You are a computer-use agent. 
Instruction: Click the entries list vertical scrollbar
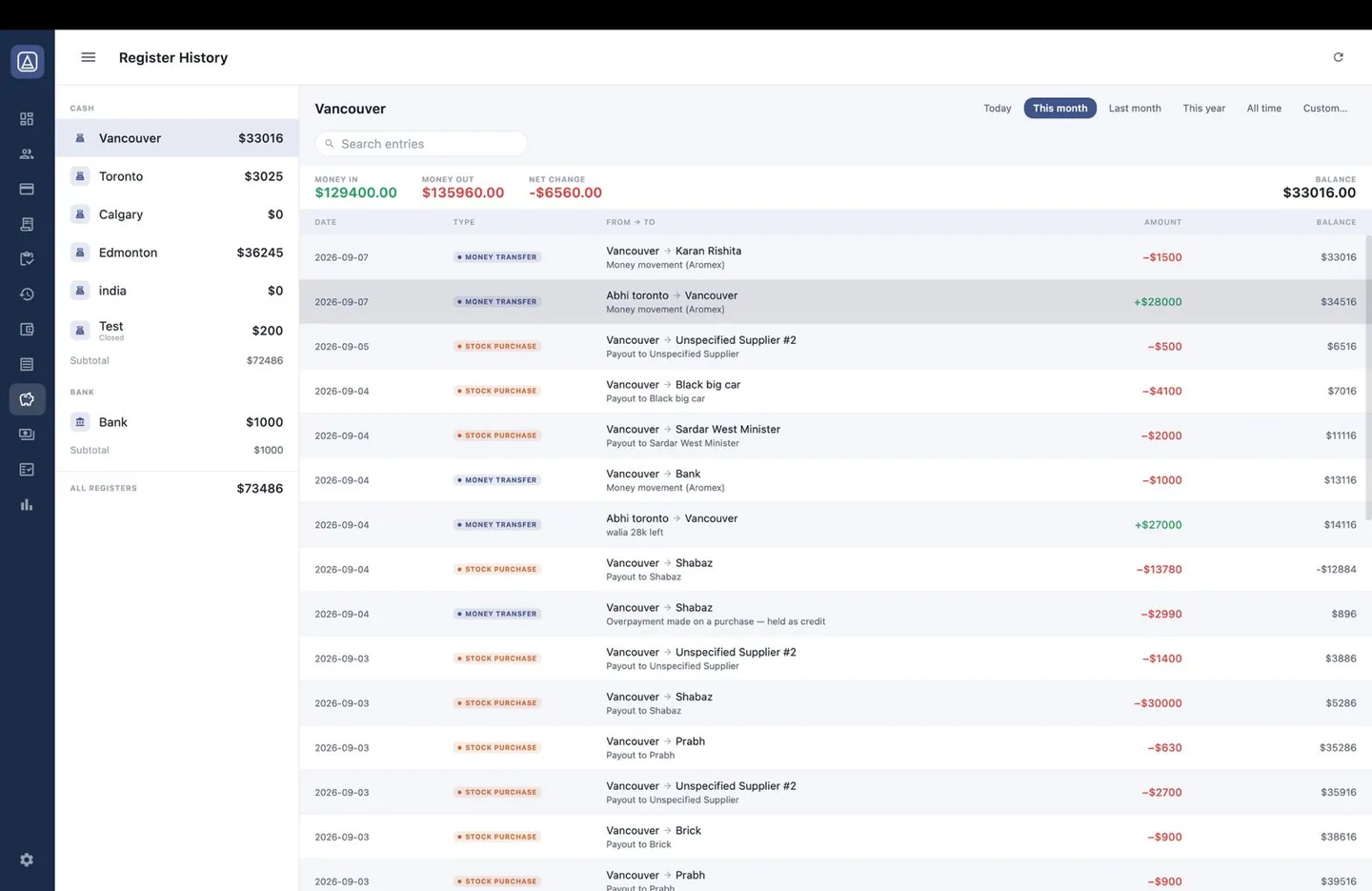[x=1368, y=377]
